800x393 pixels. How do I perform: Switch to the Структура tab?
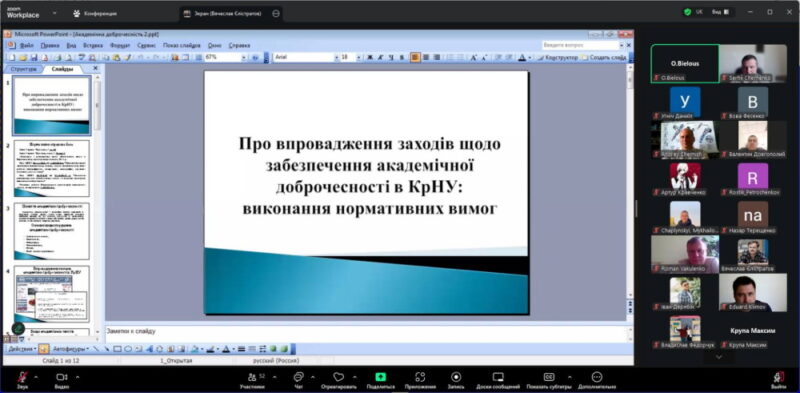(x=23, y=68)
